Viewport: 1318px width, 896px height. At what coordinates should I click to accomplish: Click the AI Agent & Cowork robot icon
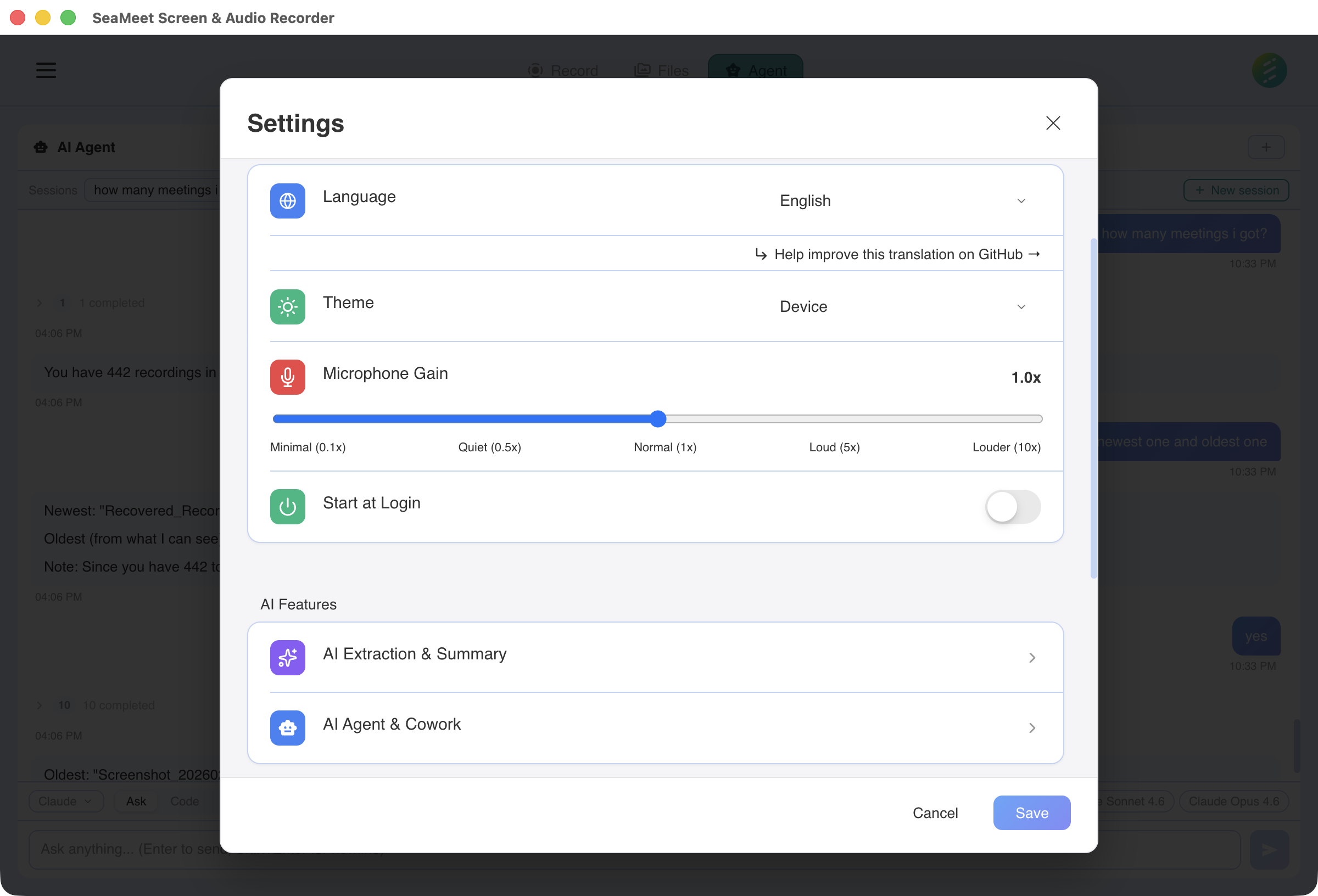coord(288,728)
